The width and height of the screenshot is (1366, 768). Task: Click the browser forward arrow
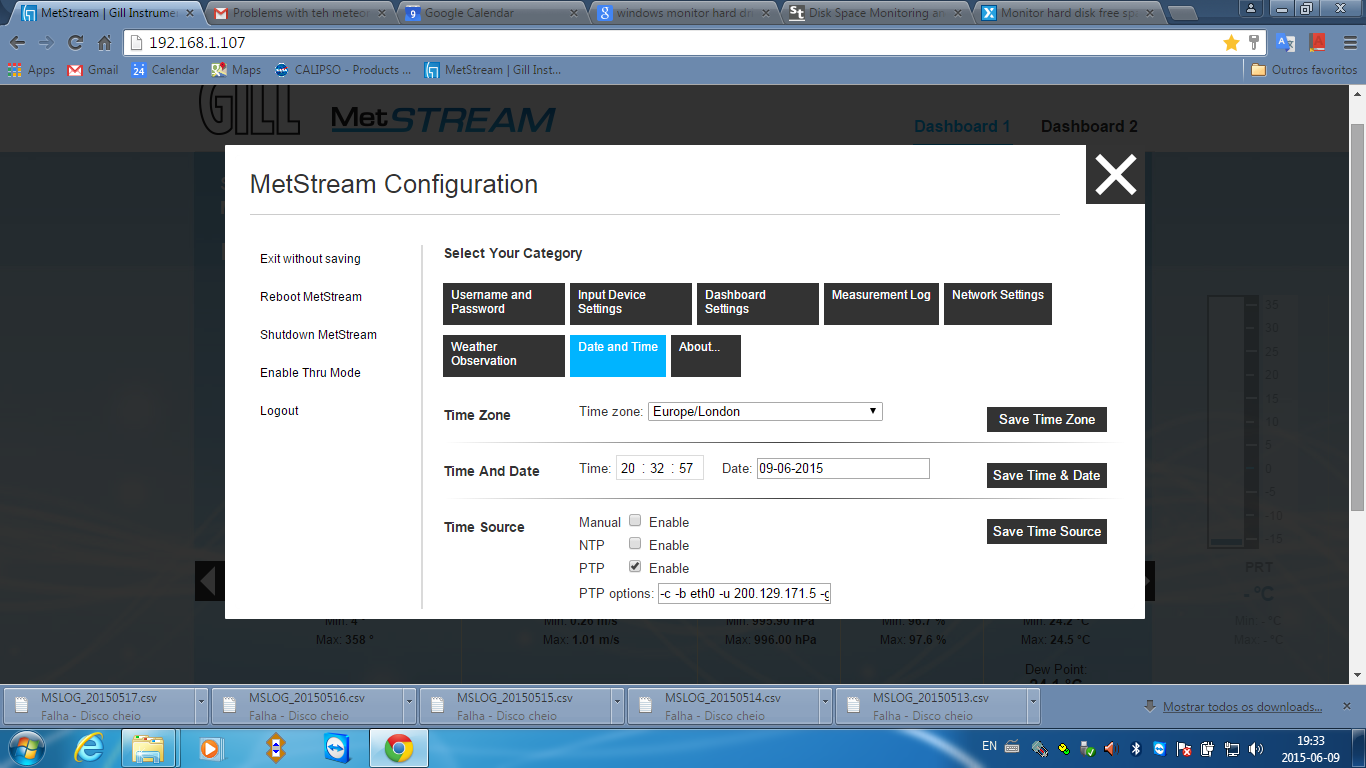(x=46, y=43)
